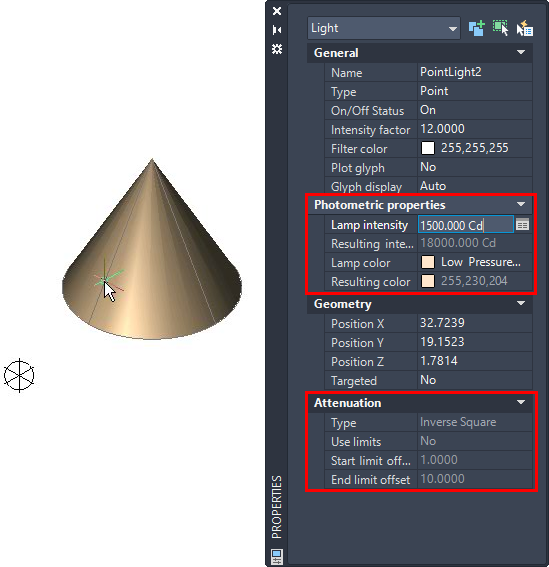The image size is (549, 567).
Task: Collapse the Attenuation section
Action: 521,402
